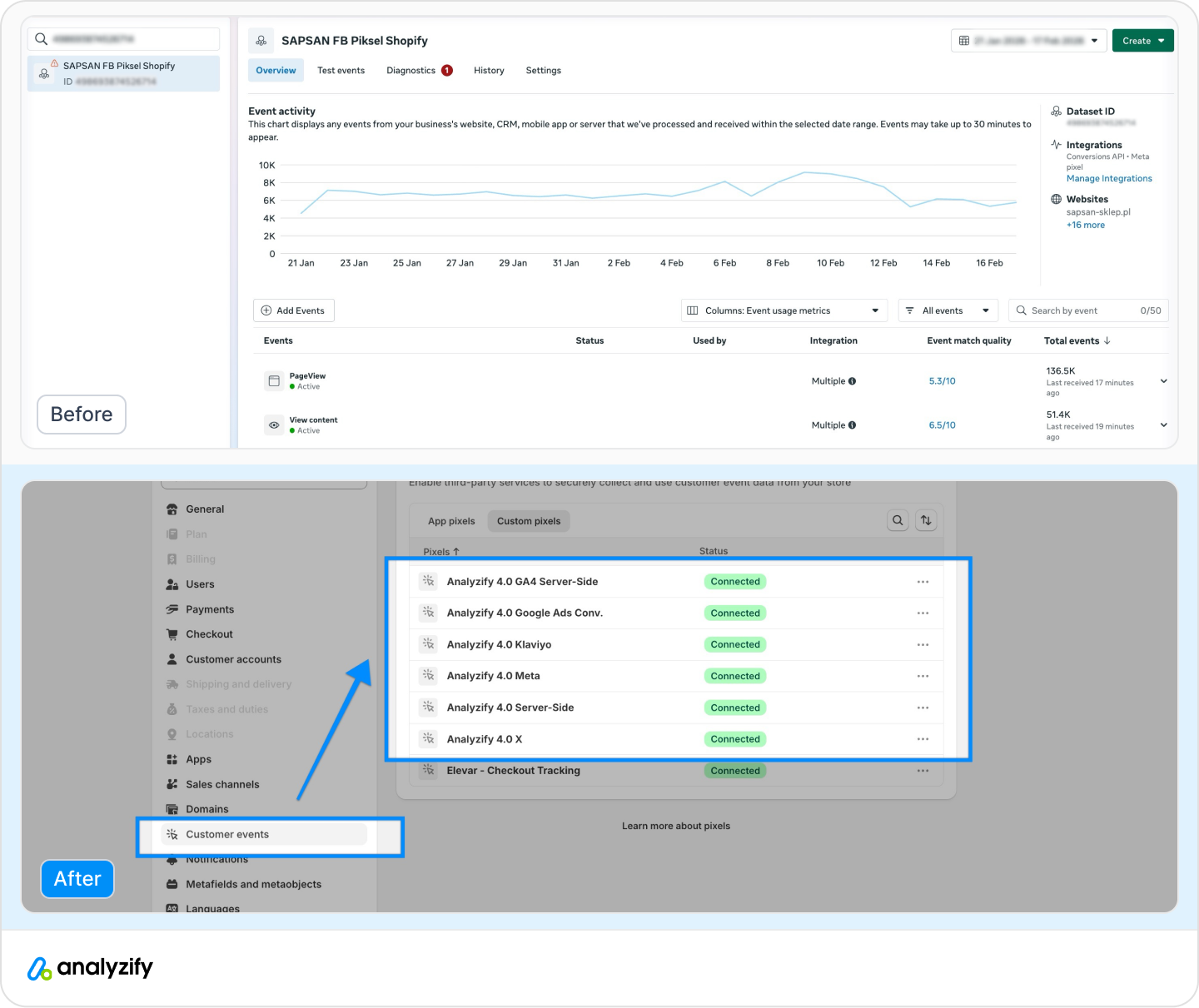Image resolution: width=1199 pixels, height=1008 pixels.
Task: Open more options for Analyzify 4.0 X
Action: coord(923,739)
